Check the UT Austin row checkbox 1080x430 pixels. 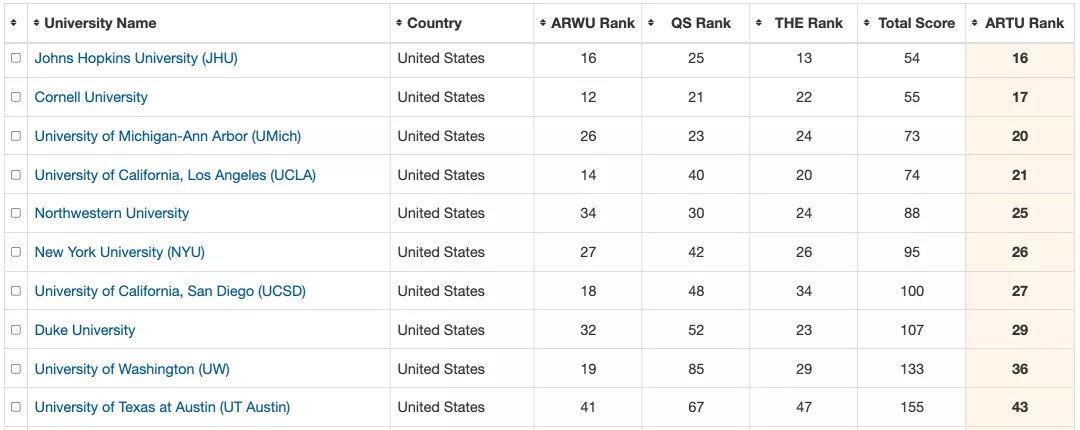pyautogui.click(x=16, y=407)
